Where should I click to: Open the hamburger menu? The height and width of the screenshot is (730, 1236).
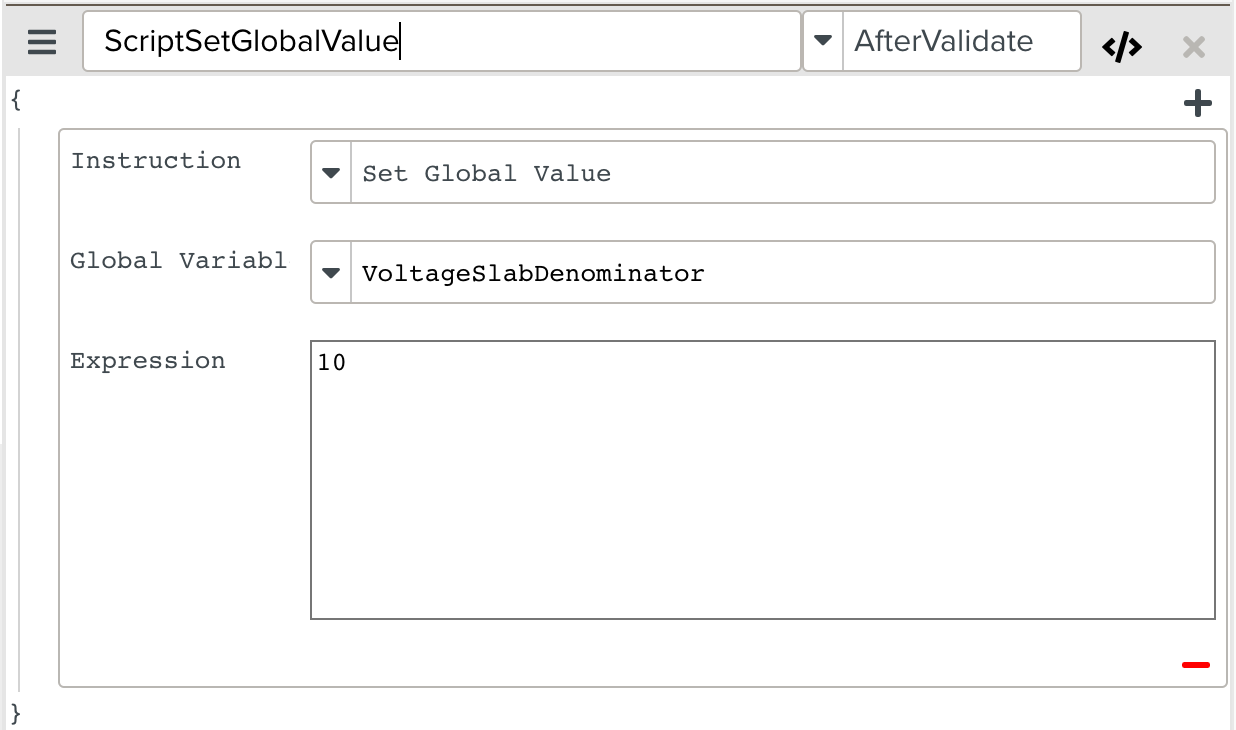click(x=41, y=42)
